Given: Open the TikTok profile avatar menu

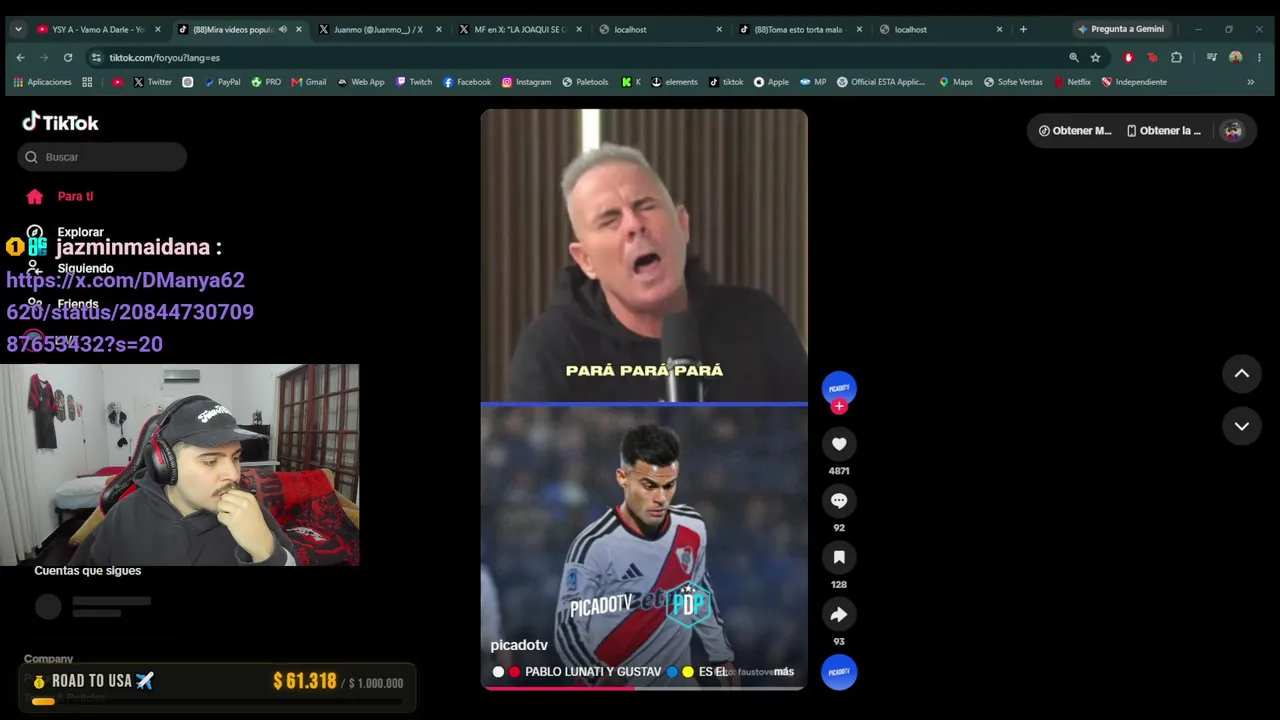Looking at the screenshot, I should (1232, 131).
